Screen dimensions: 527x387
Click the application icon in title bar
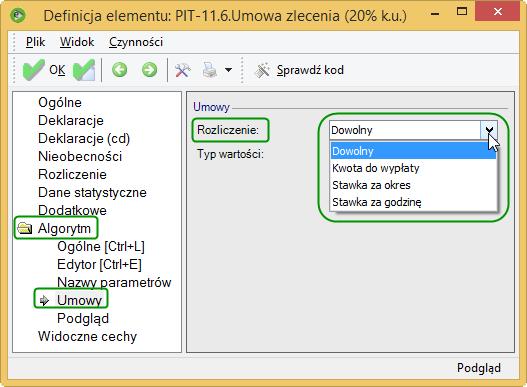(x=18, y=15)
